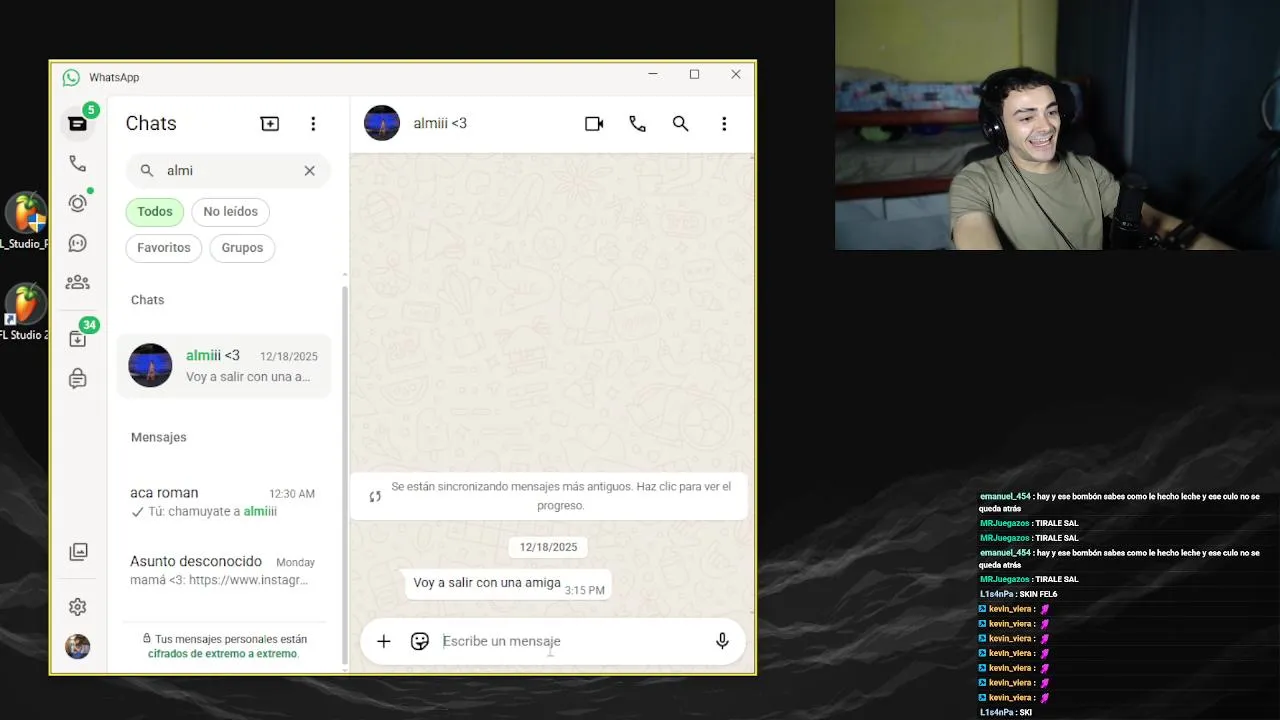Image resolution: width=1280 pixels, height=720 pixels.
Task: Open the Chats tab in WhatsApp sidebar
Action: click(x=77, y=124)
